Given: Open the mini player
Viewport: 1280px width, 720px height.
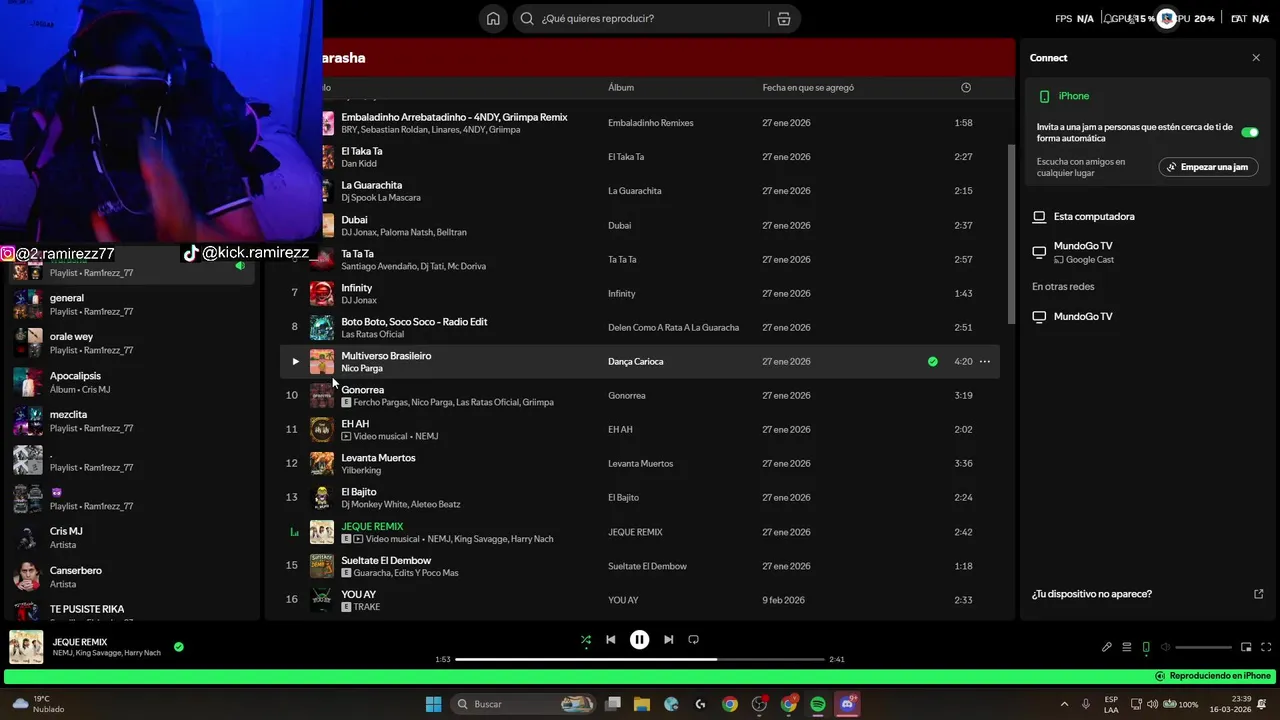Looking at the screenshot, I should 1246,647.
